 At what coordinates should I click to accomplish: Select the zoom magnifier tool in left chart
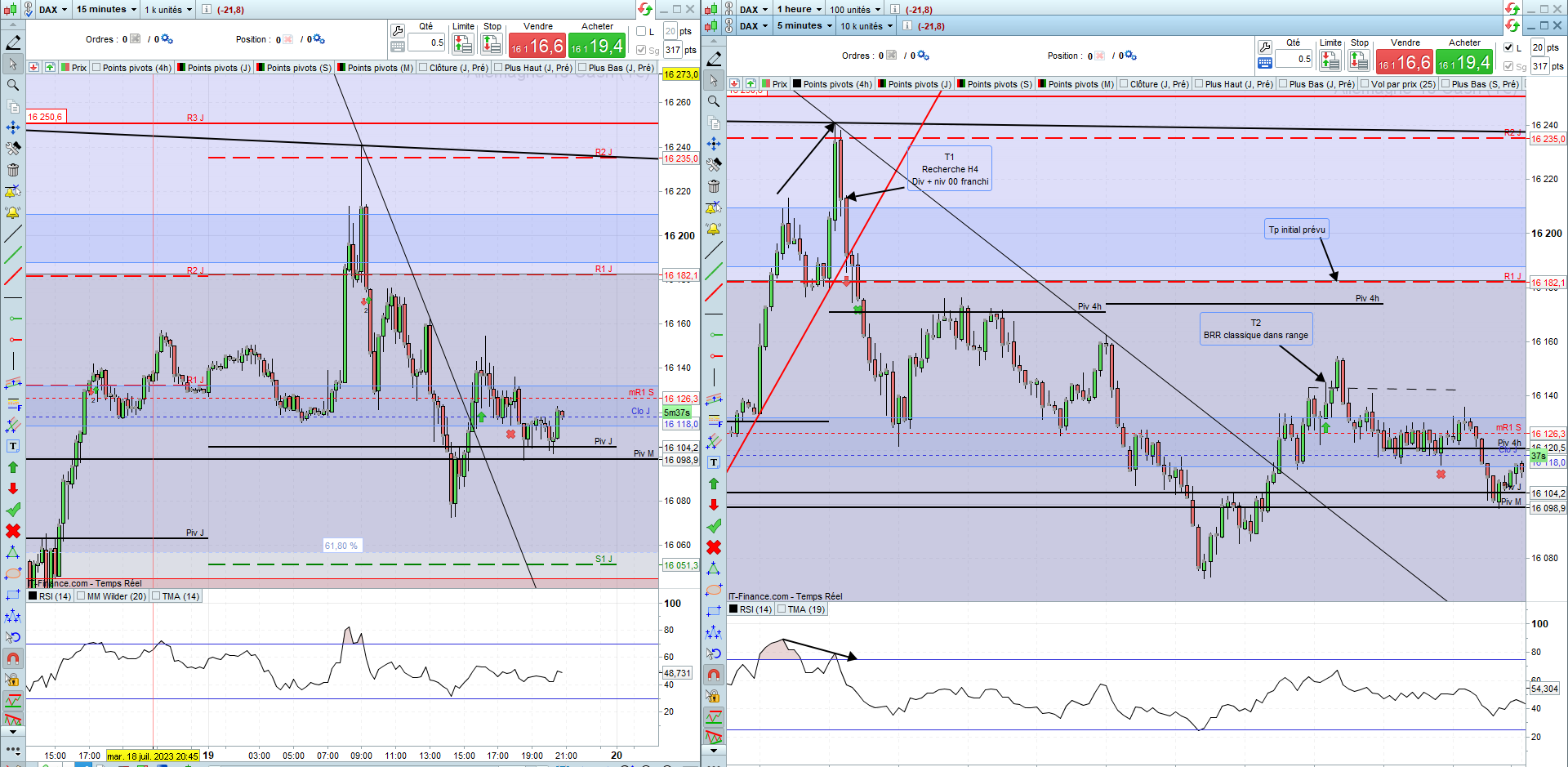coord(13,85)
